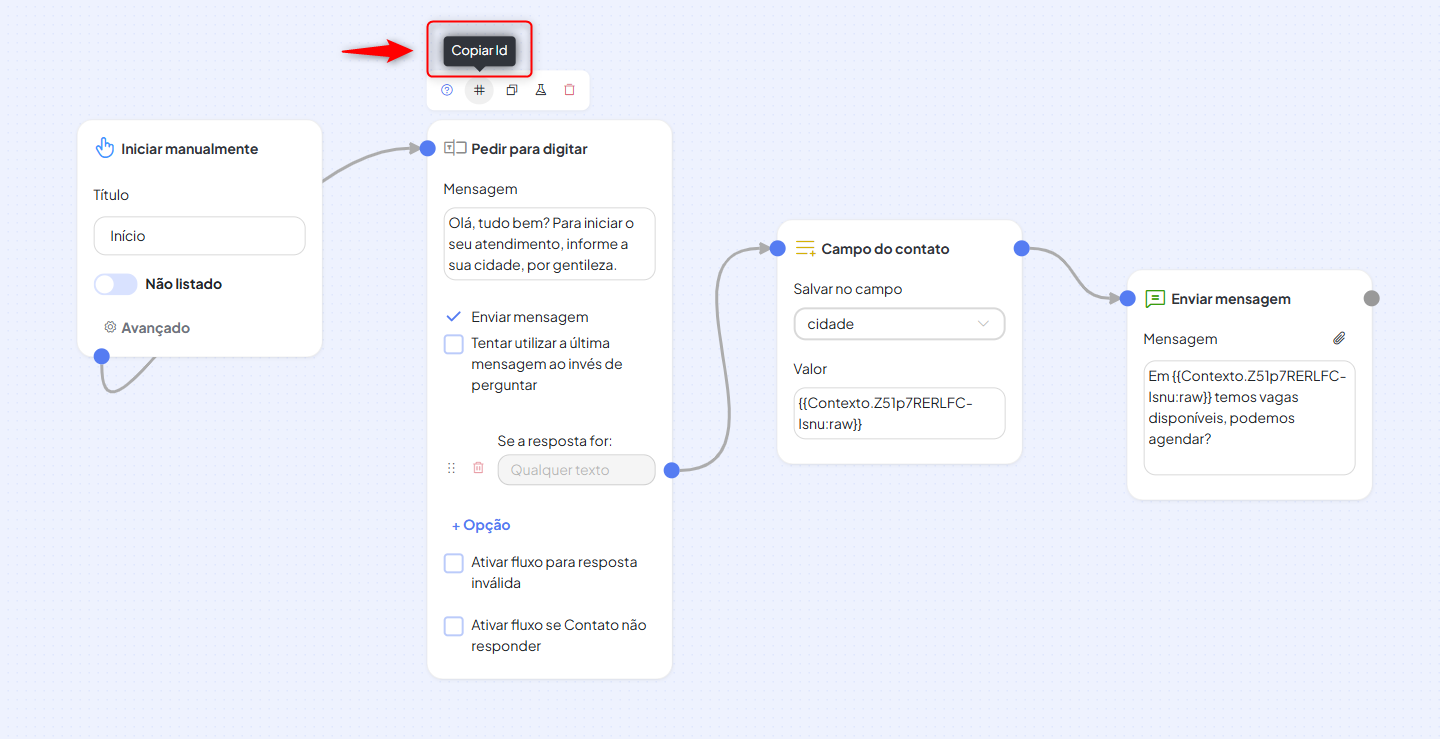Open the 'cidade' field dropdown
Viewport: 1440px width, 739px height.
pyautogui.click(x=899, y=324)
